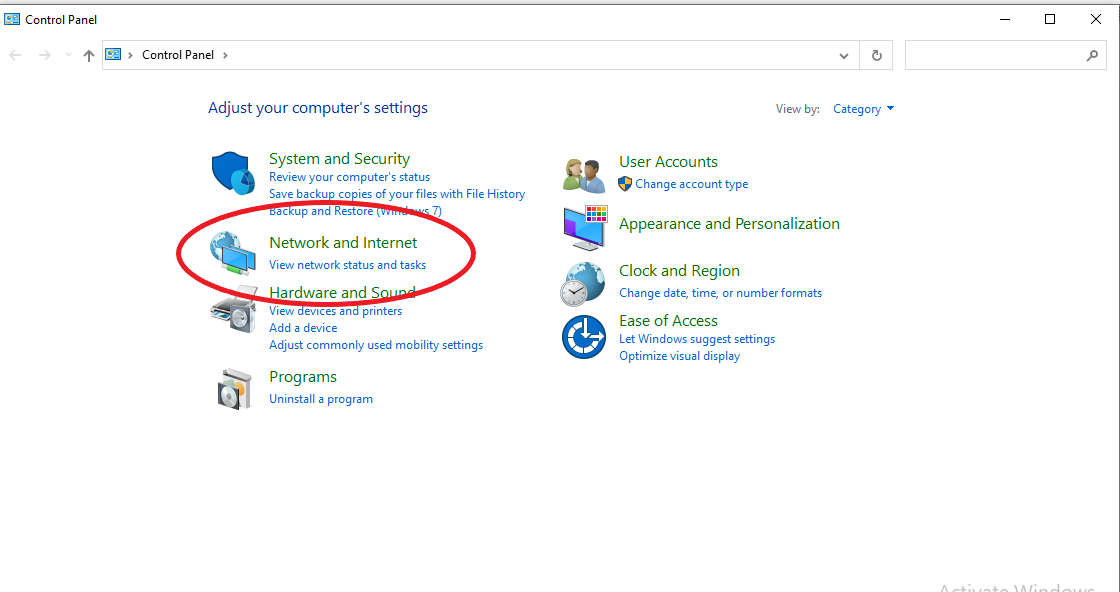Click the Up arrow to parent folder
Image resolution: width=1120 pixels, height=592 pixels.
89,56
